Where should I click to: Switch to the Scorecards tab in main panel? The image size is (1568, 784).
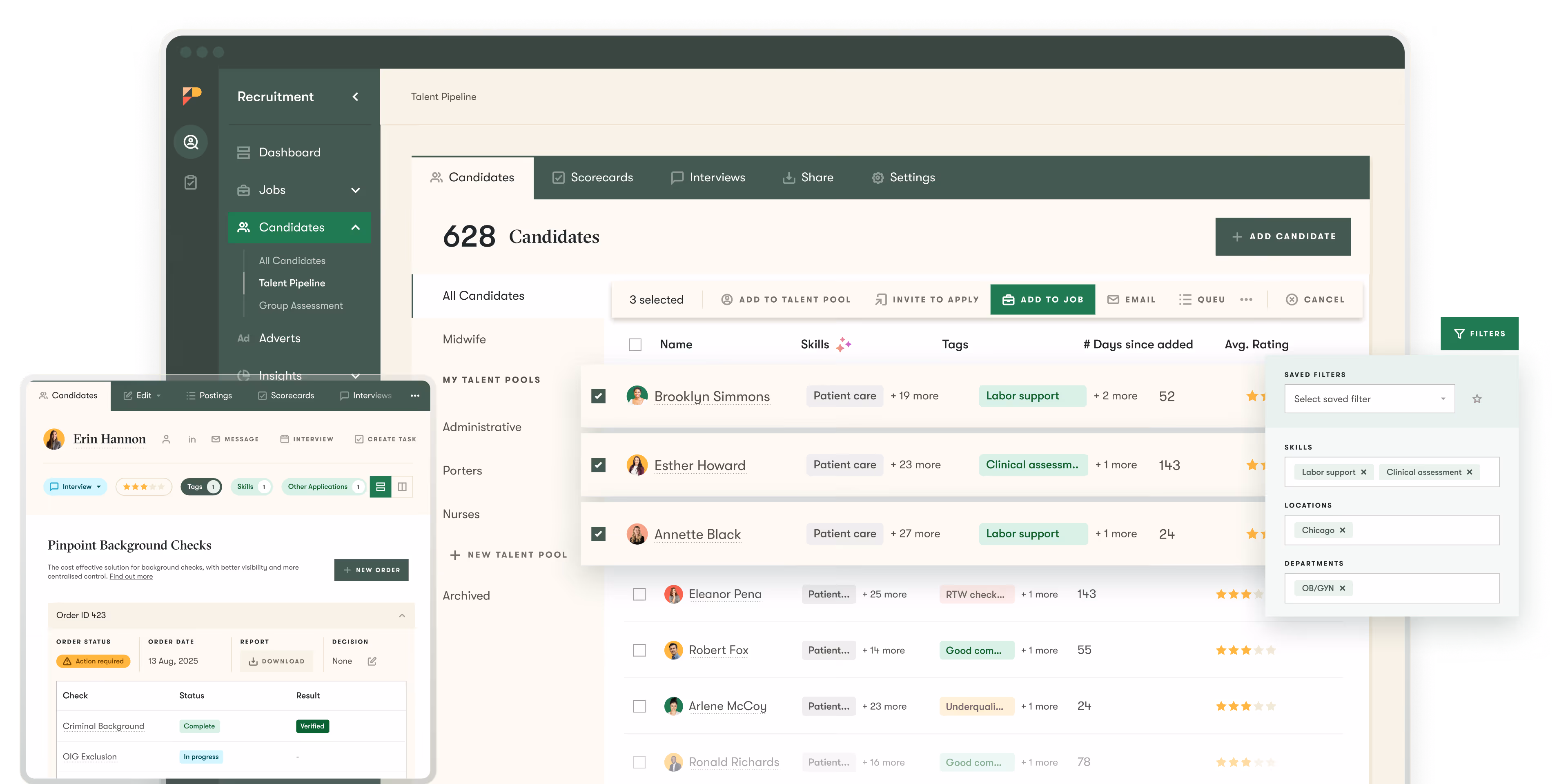point(592,178)
